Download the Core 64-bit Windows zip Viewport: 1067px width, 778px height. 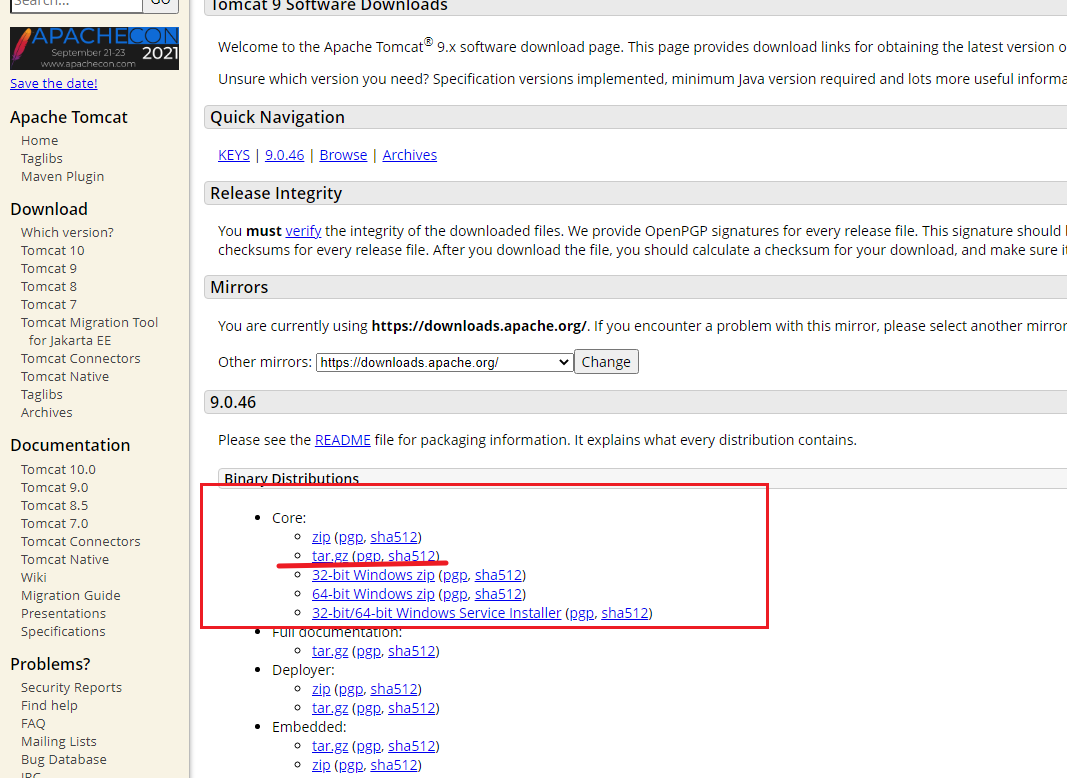coord(373,594)
